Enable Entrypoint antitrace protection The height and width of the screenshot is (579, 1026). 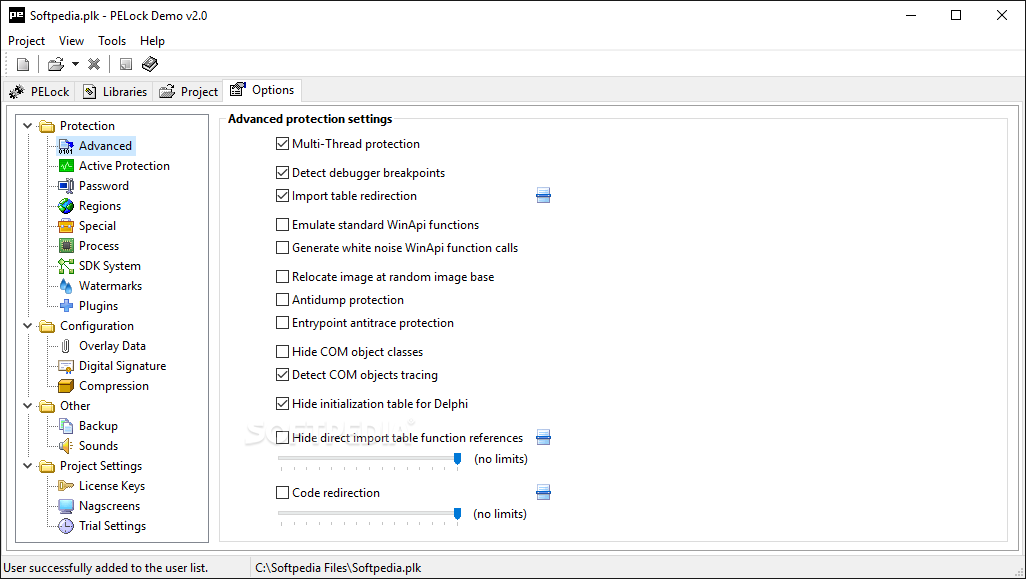click(x=283, y=323)
